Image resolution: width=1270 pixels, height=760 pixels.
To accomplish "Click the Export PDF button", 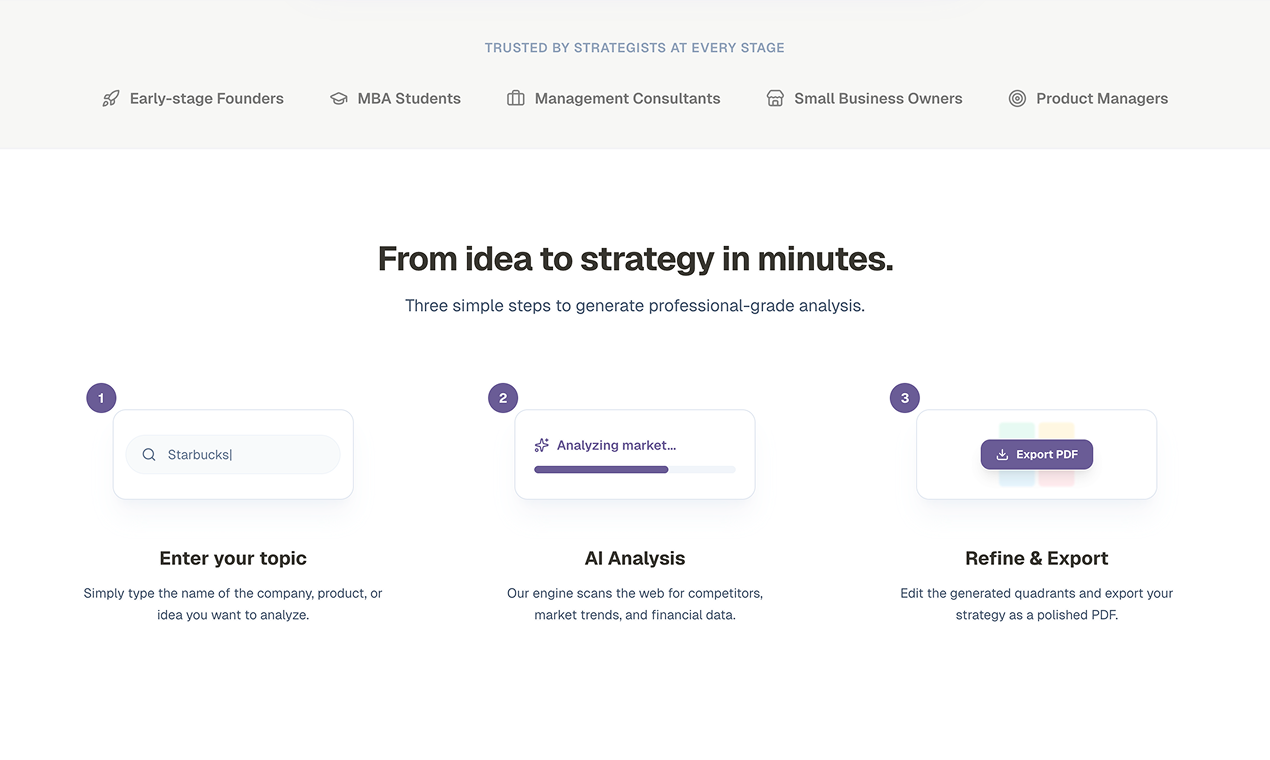I will click(1037, 454).
